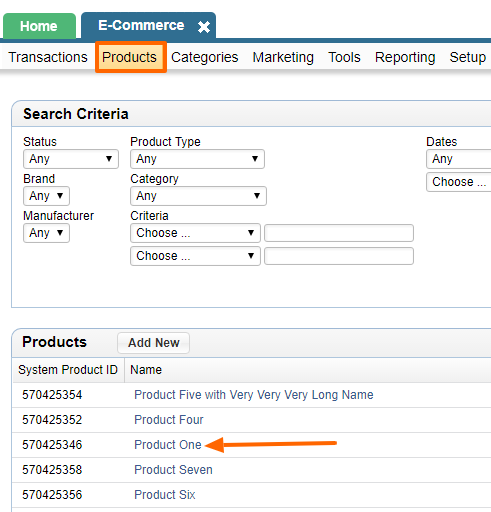491x512 pixels.
Task: Switch to the Home tab
Action: [39, 26]
